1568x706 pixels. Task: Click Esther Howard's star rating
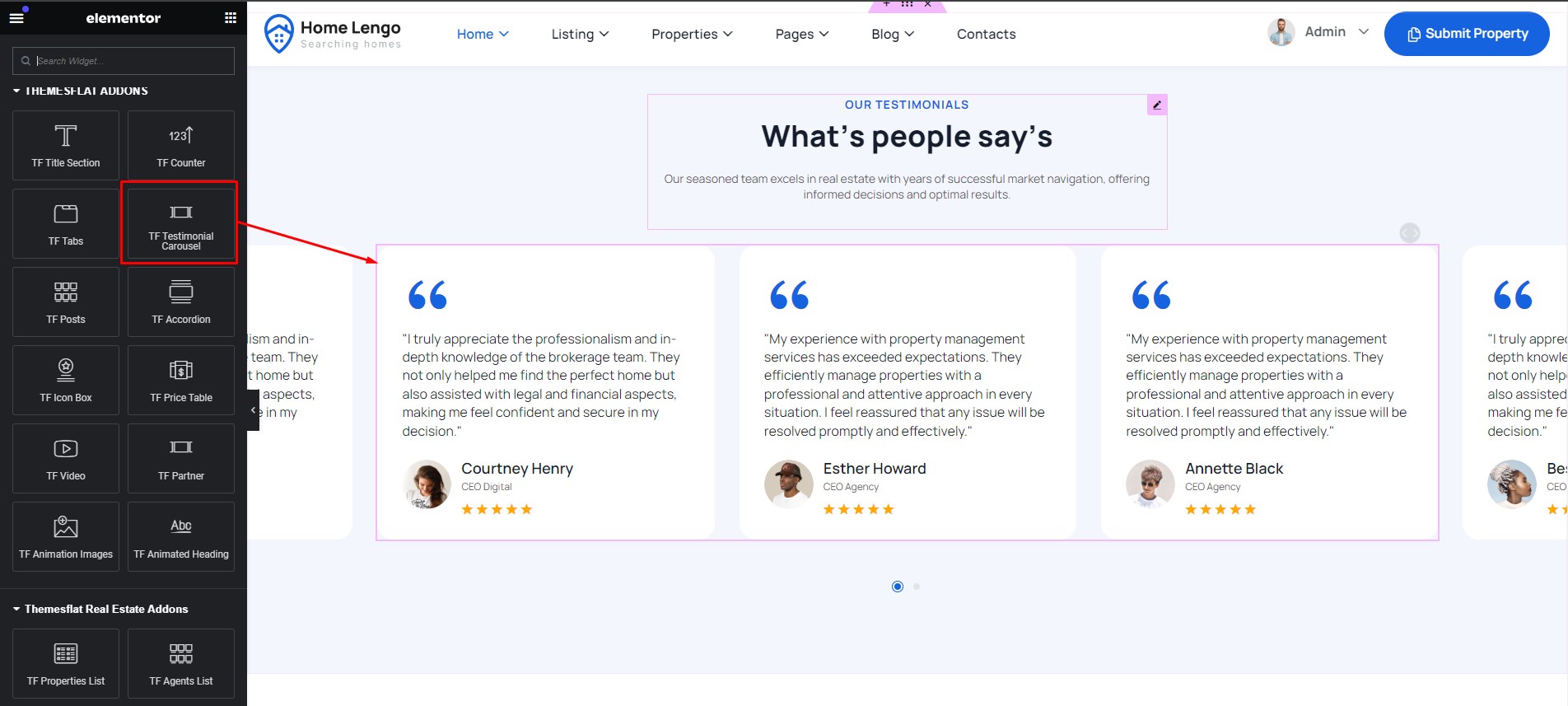coord(858,509)
